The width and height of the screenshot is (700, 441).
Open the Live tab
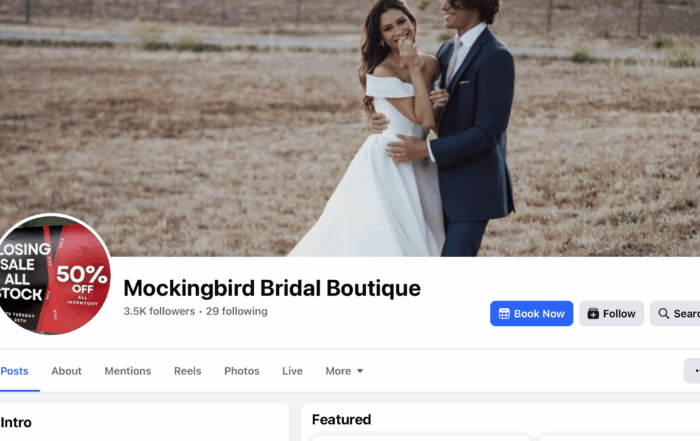[292, 371]
